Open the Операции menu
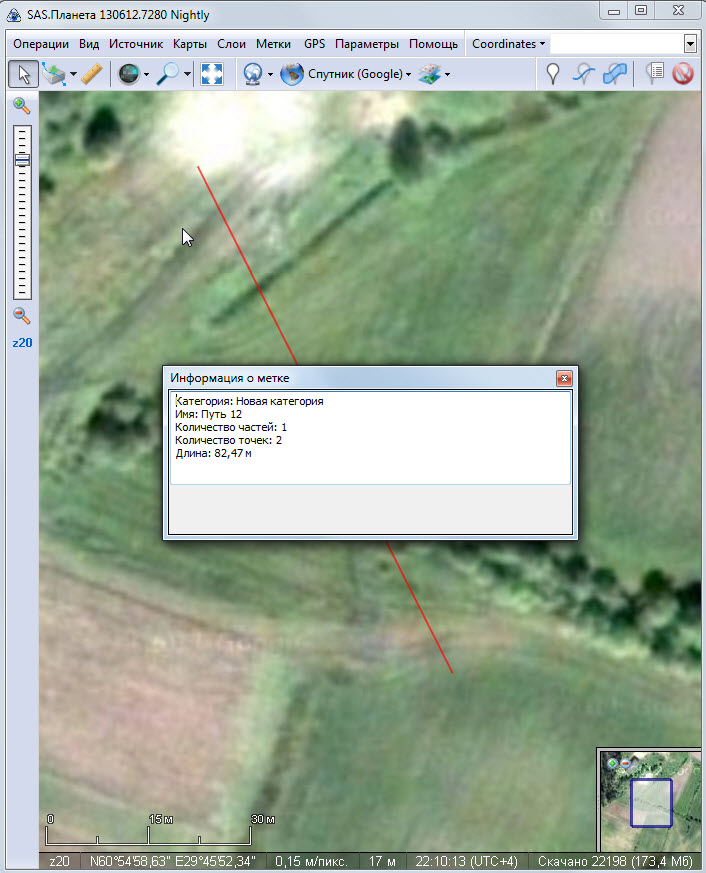This screenshot has width=706, height=873. [x=41, y=44]
